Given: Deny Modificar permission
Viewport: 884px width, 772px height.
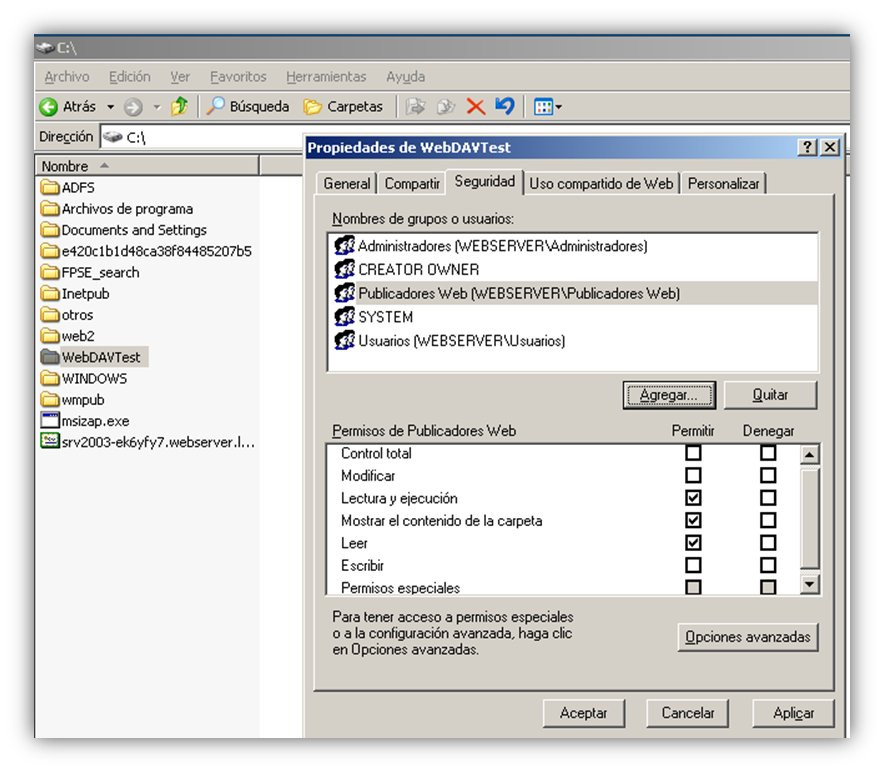Looking at the screenshot, I should 768,475.
